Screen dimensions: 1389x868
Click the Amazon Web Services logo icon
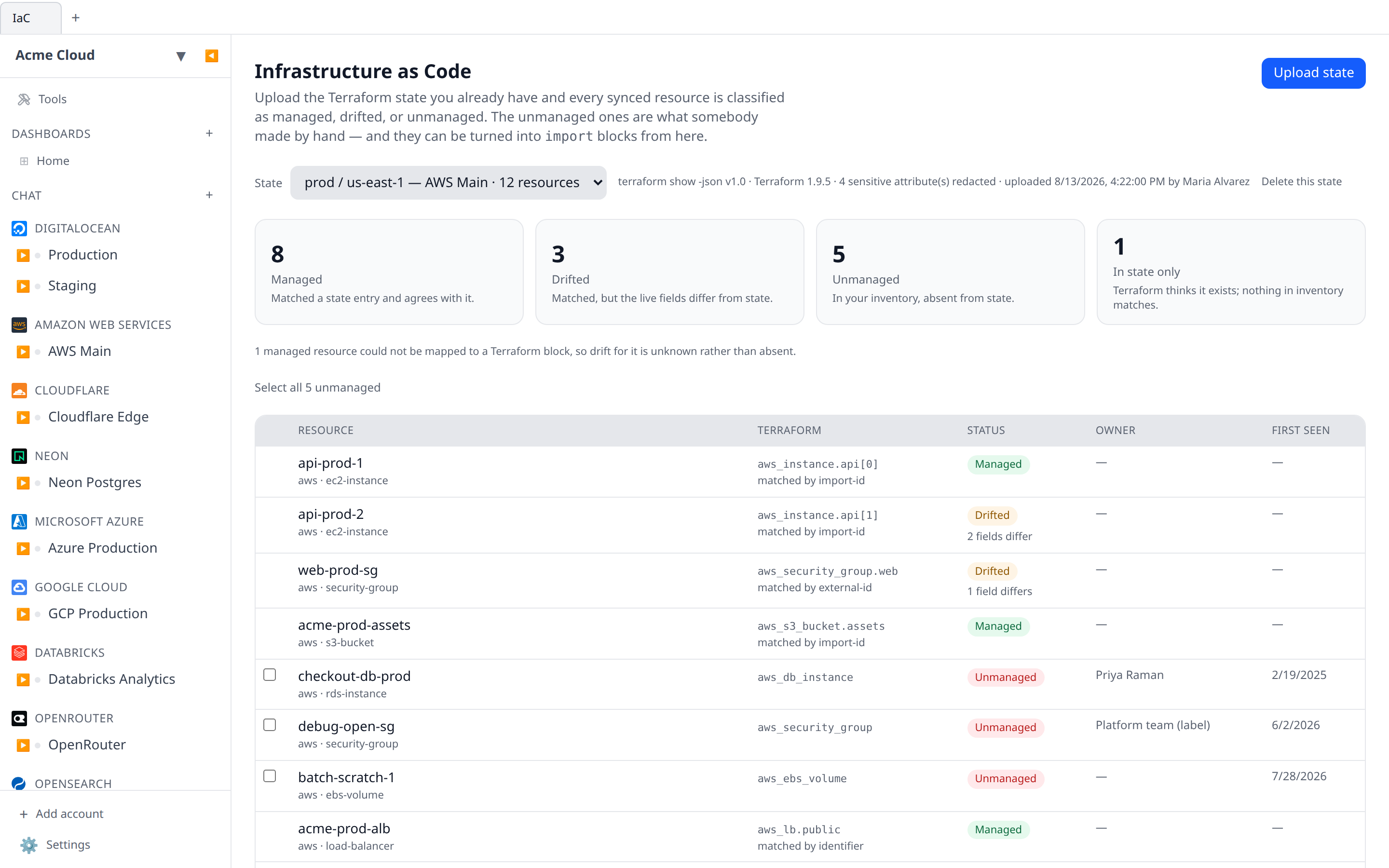19,325
